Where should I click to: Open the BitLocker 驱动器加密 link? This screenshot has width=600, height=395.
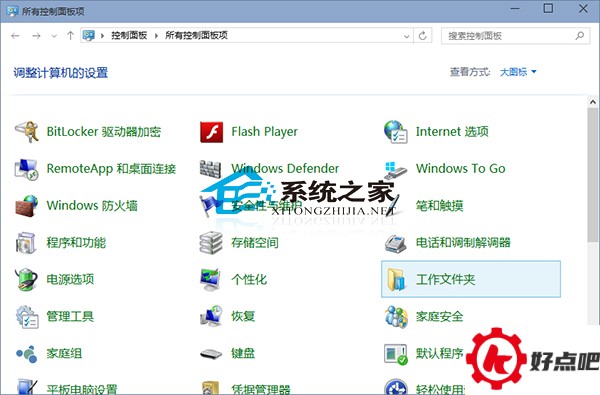[104, 132]
